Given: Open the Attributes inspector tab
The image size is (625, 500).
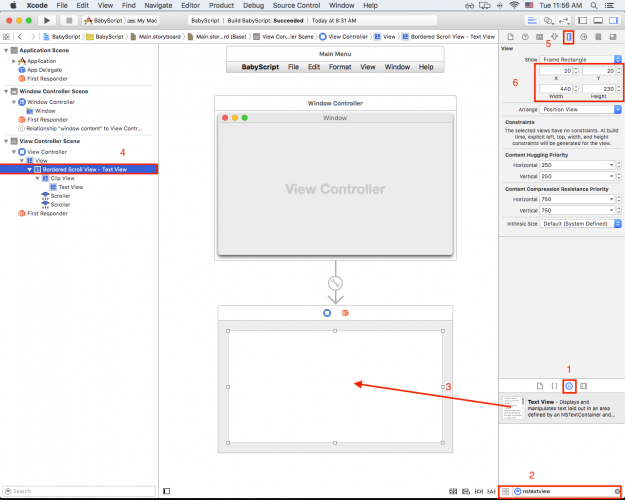Looking at the screenshot, I should pos(554,37).
